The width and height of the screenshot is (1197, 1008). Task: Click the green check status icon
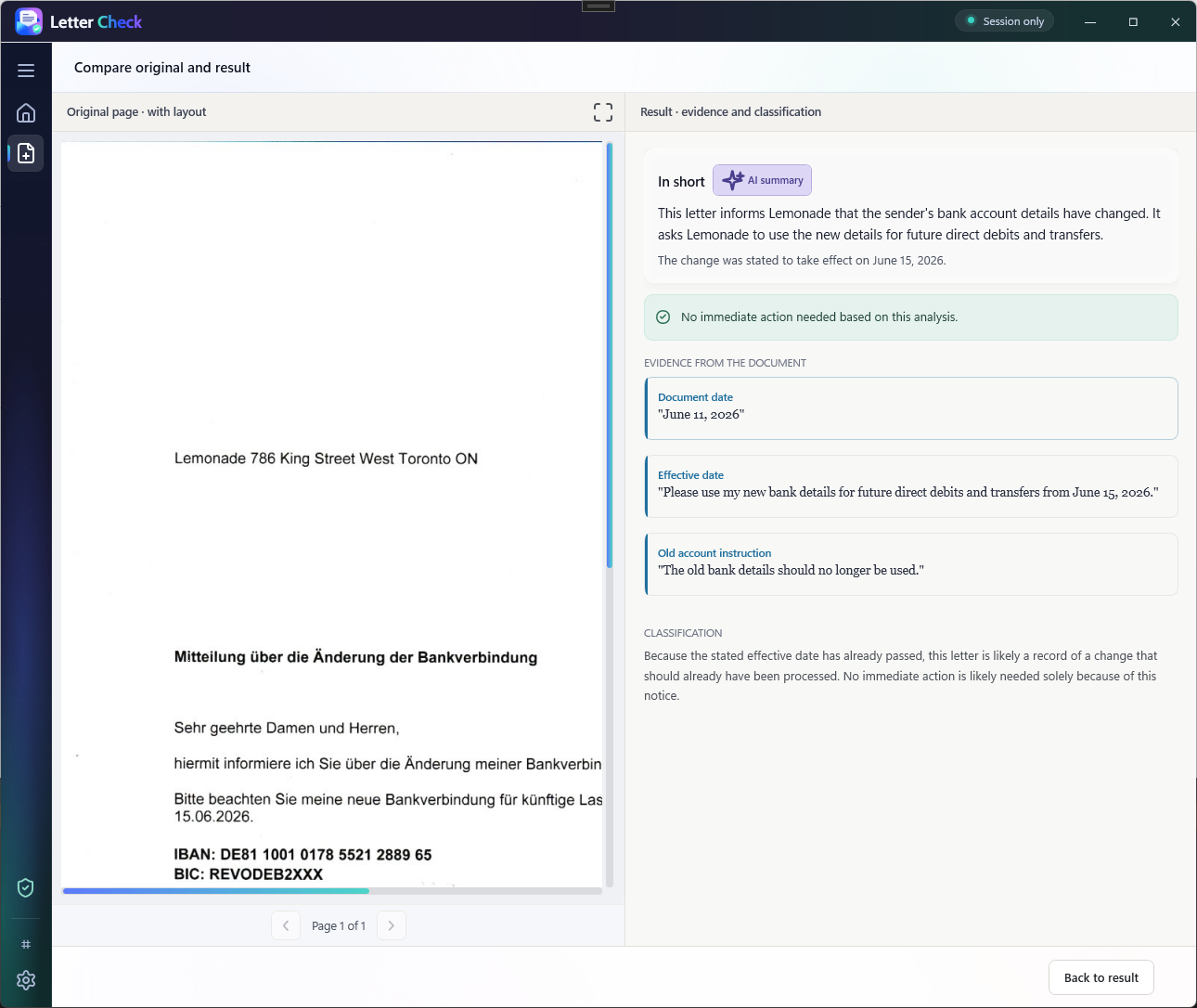click(x=663, y=317)
